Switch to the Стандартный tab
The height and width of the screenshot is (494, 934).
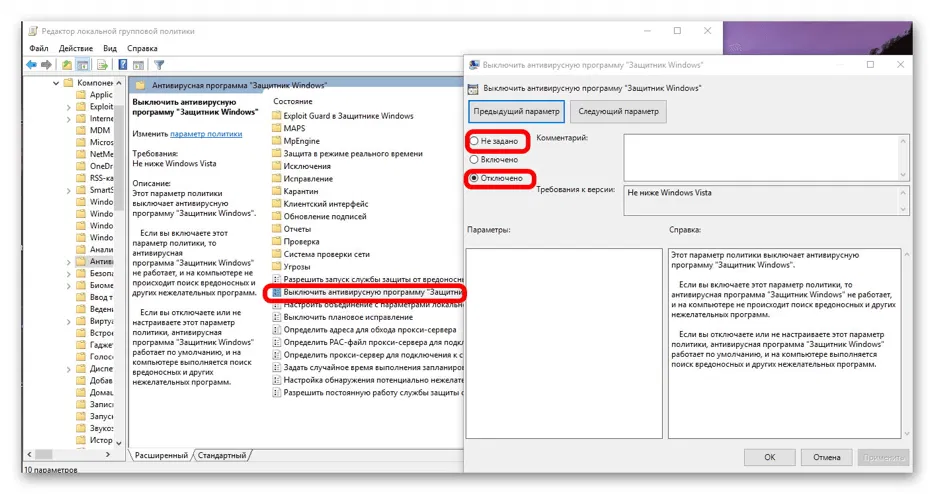click(222, 455)
